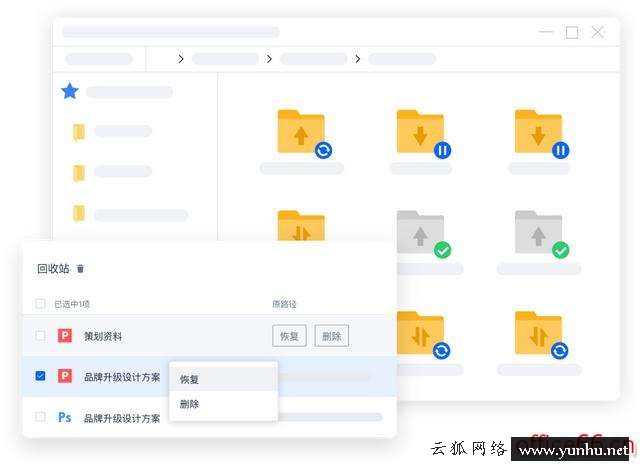Image resolution: width=640 pixels, height=468 pixels.
Task: Click the blue star favorites icon
Action: coord(70,91)
